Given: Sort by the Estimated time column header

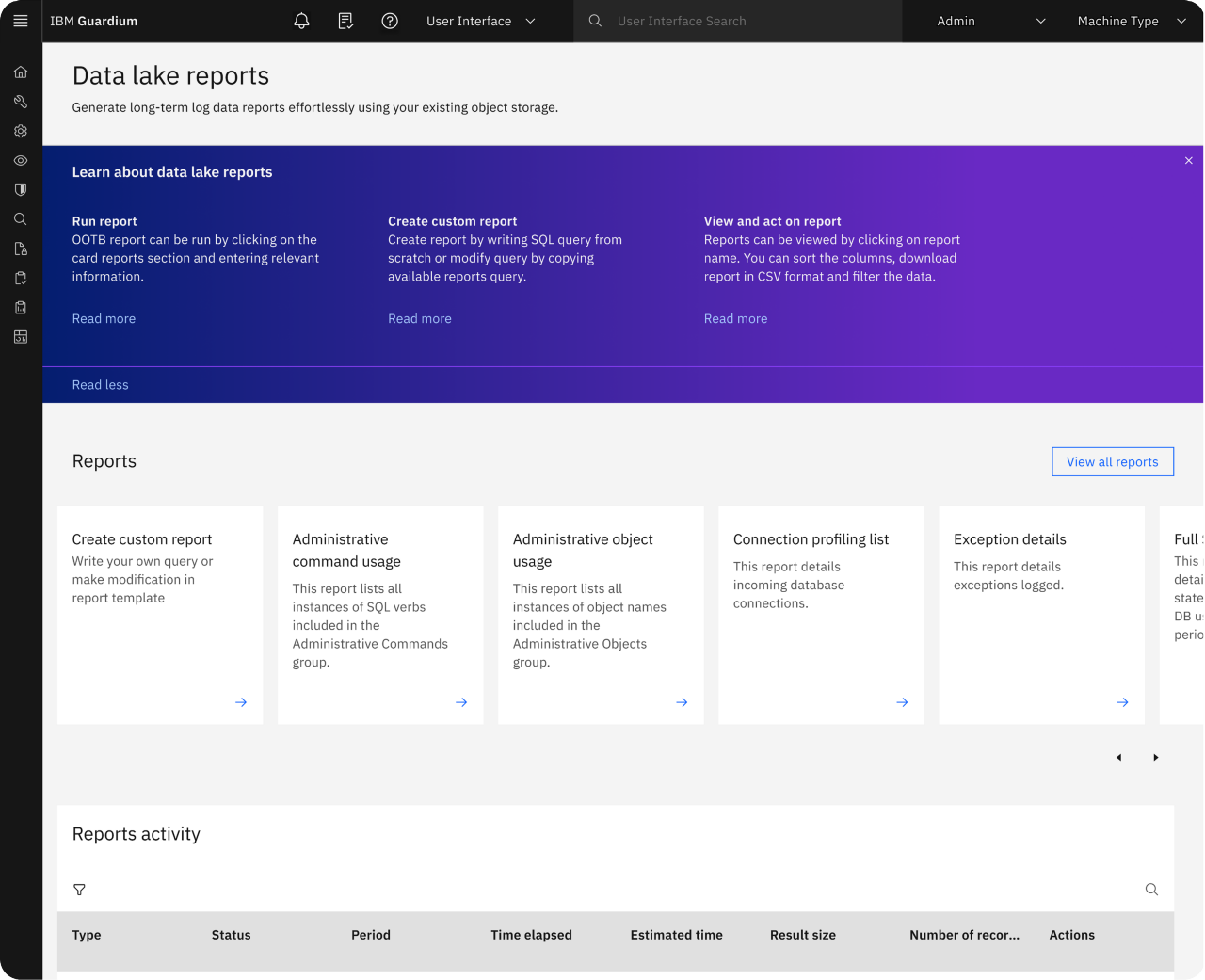Looking at the screenshot, I should point(677,935).
